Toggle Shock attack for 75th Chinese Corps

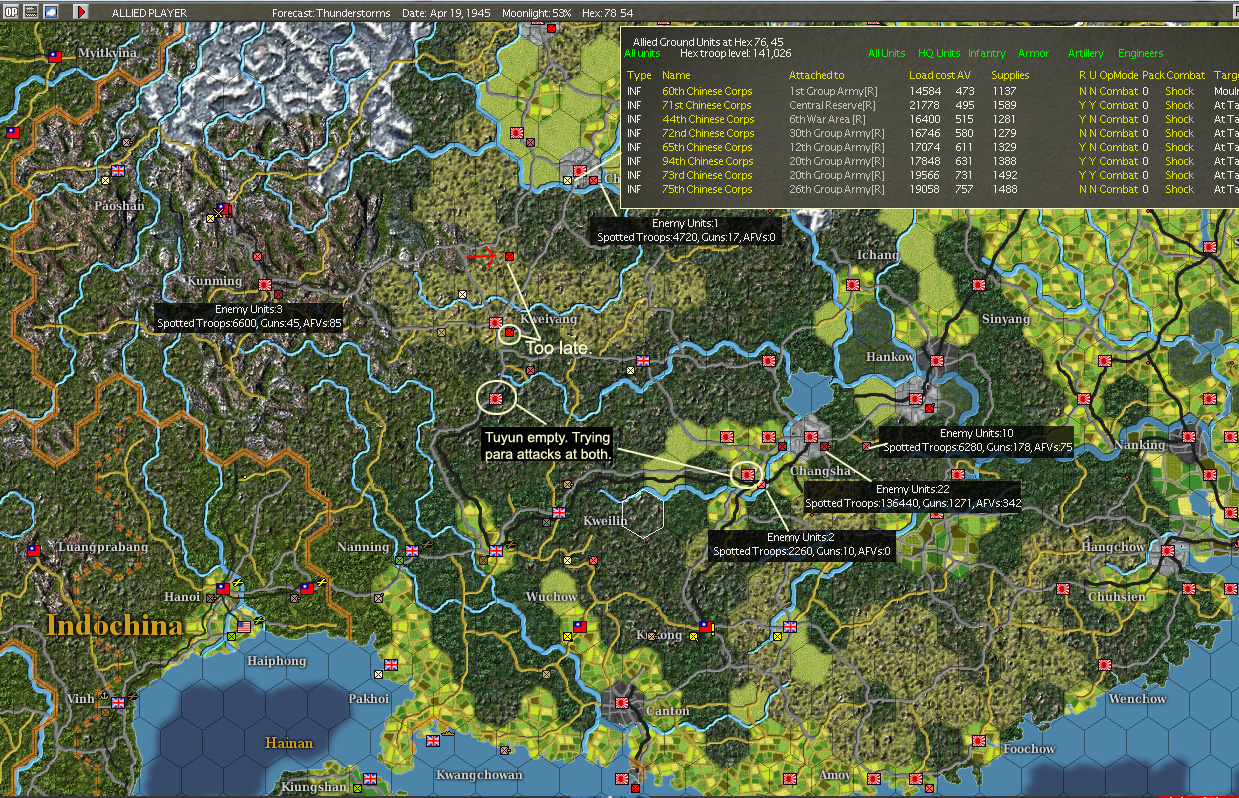click(x=1179, y=189)
